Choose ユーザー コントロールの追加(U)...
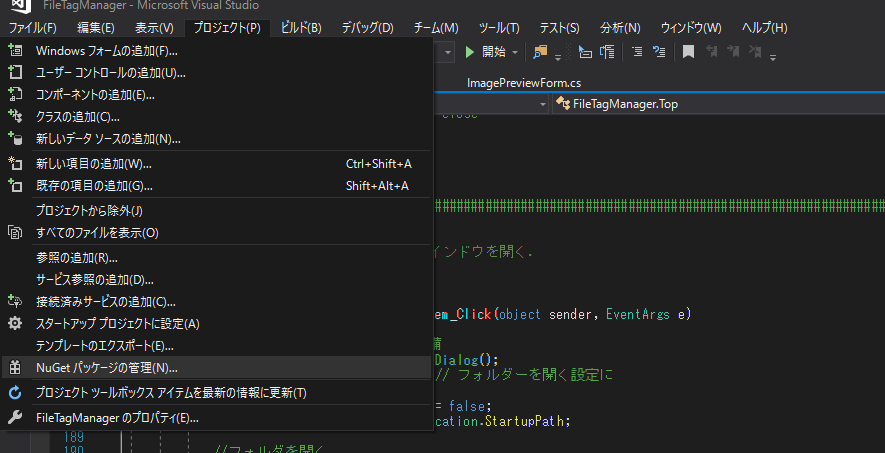 pyautogui.click(x=217, y=73)
